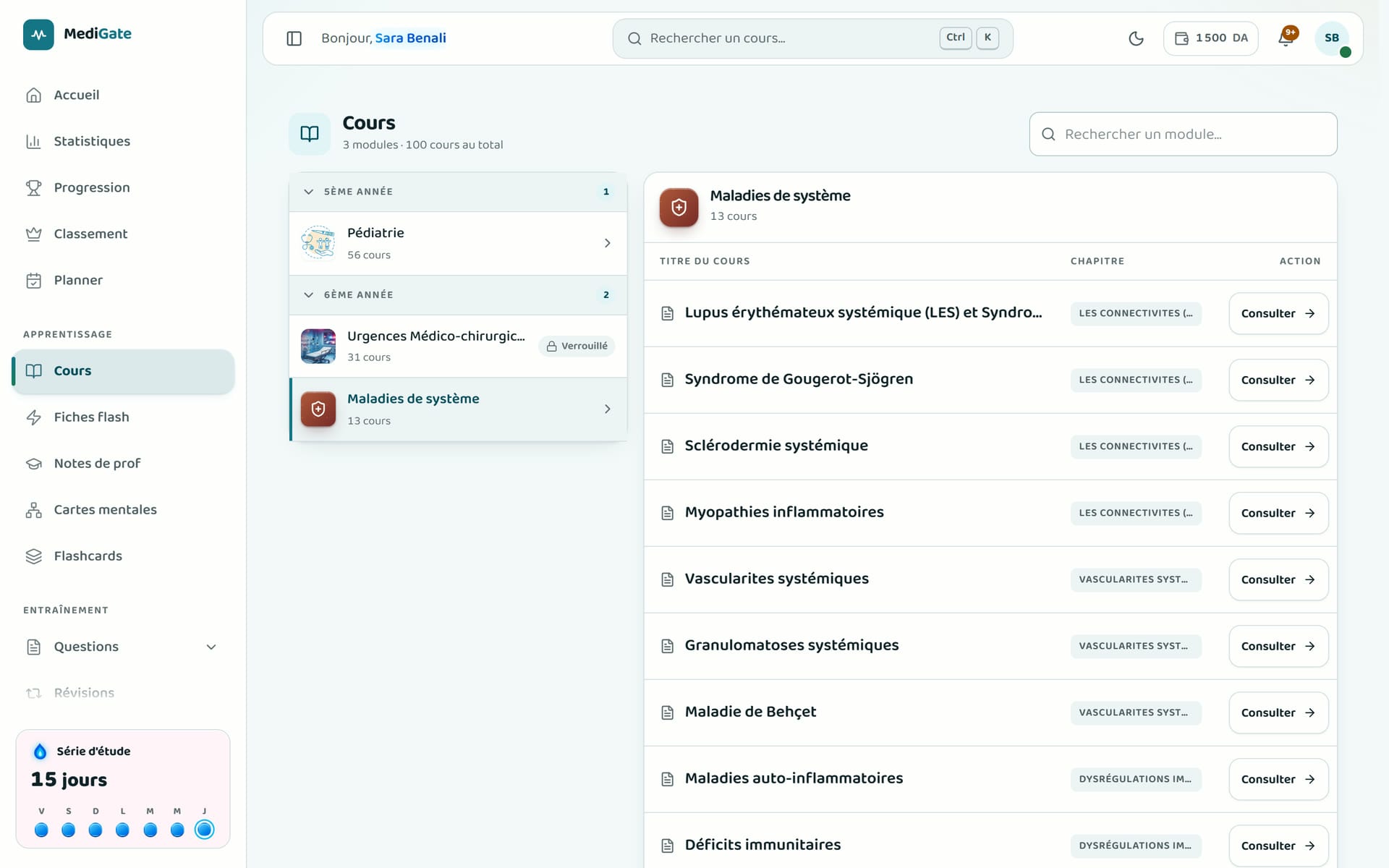Screen dimensions: 1389x868
Task: Toggle the sidebar panel icon
Action: [294, 38]
